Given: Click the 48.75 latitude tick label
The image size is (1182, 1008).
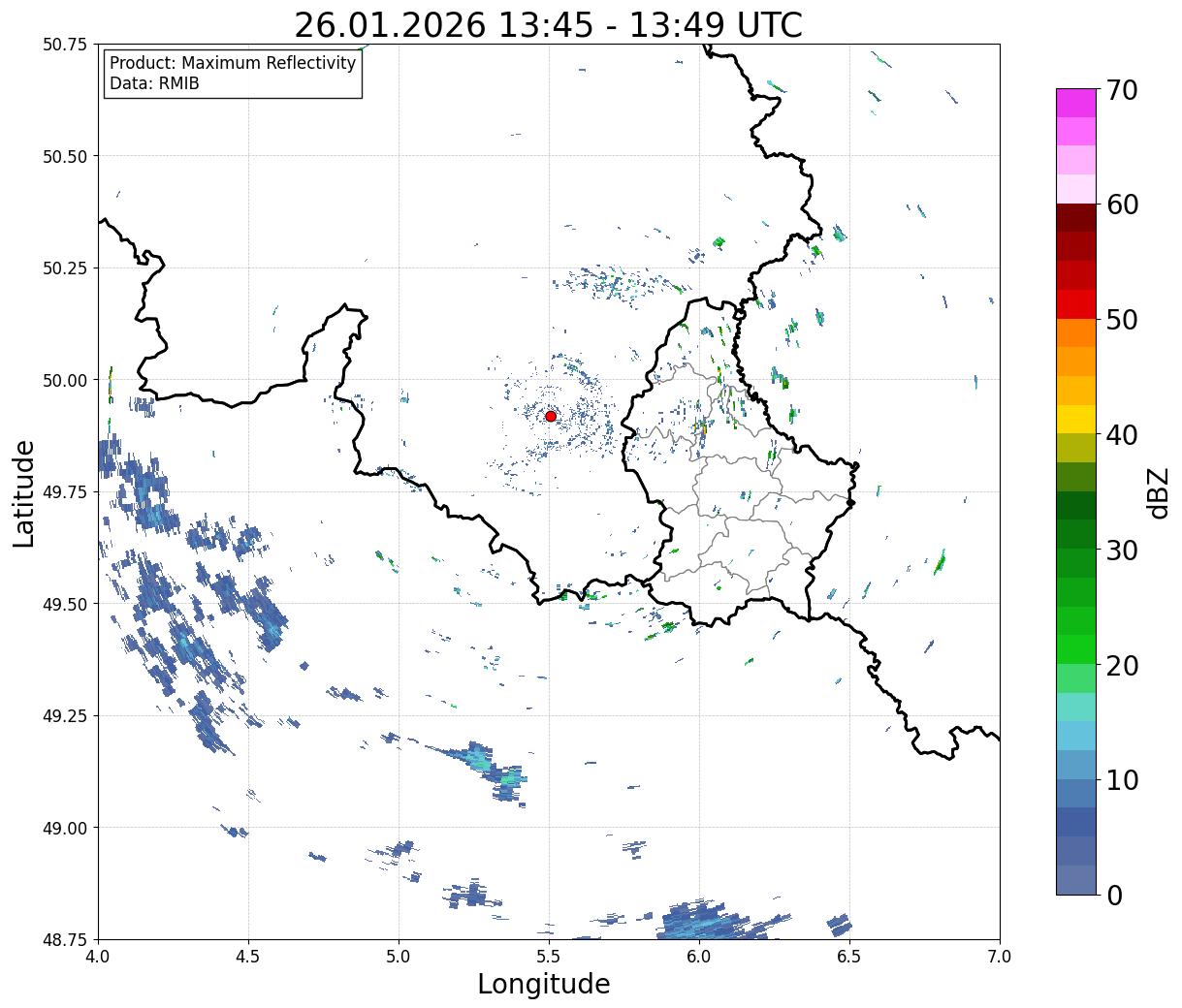Looking at the screenshot, I should 64,939.
